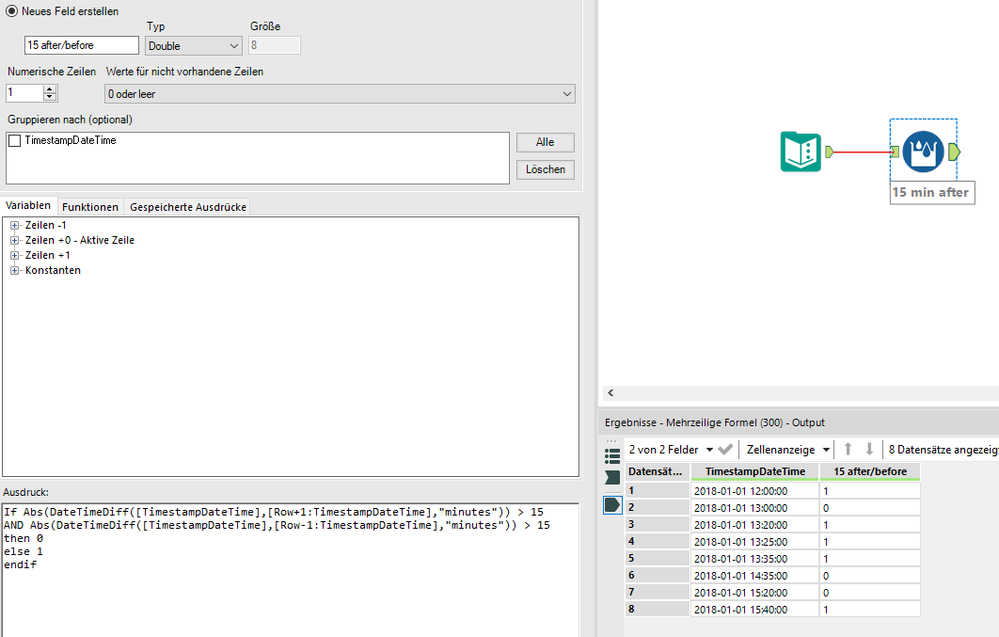The image size is (999, 637).
Task: Switch to the Funktionen tab
Action: pyautogui.click(x=90, y=207)
